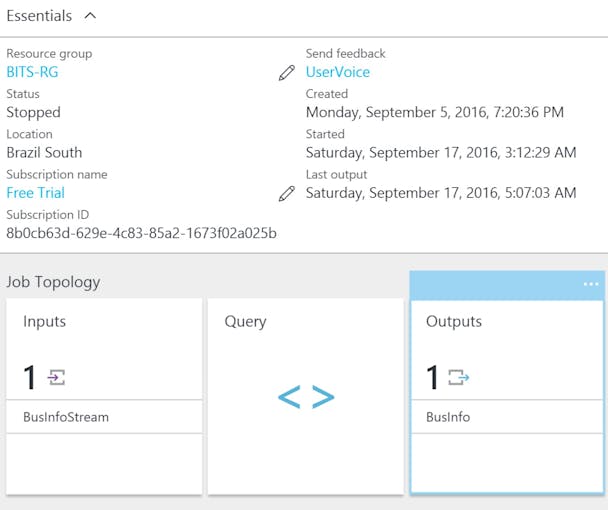Click the Stopped status value
This screenshot has width=608, height=510.
coord(33,112)
